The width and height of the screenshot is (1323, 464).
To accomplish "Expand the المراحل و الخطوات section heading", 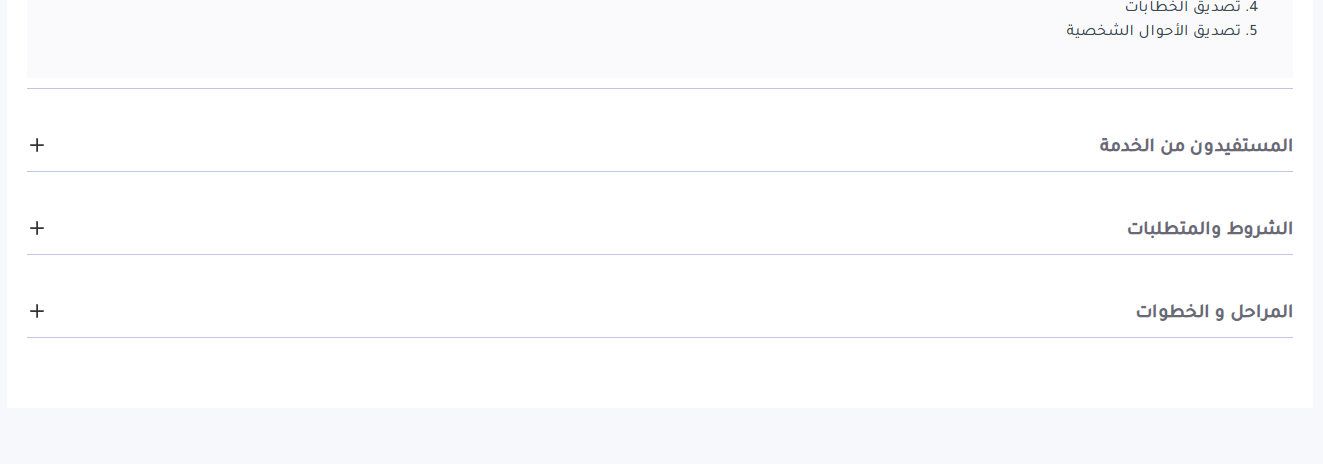I will tap(1213, 312).
